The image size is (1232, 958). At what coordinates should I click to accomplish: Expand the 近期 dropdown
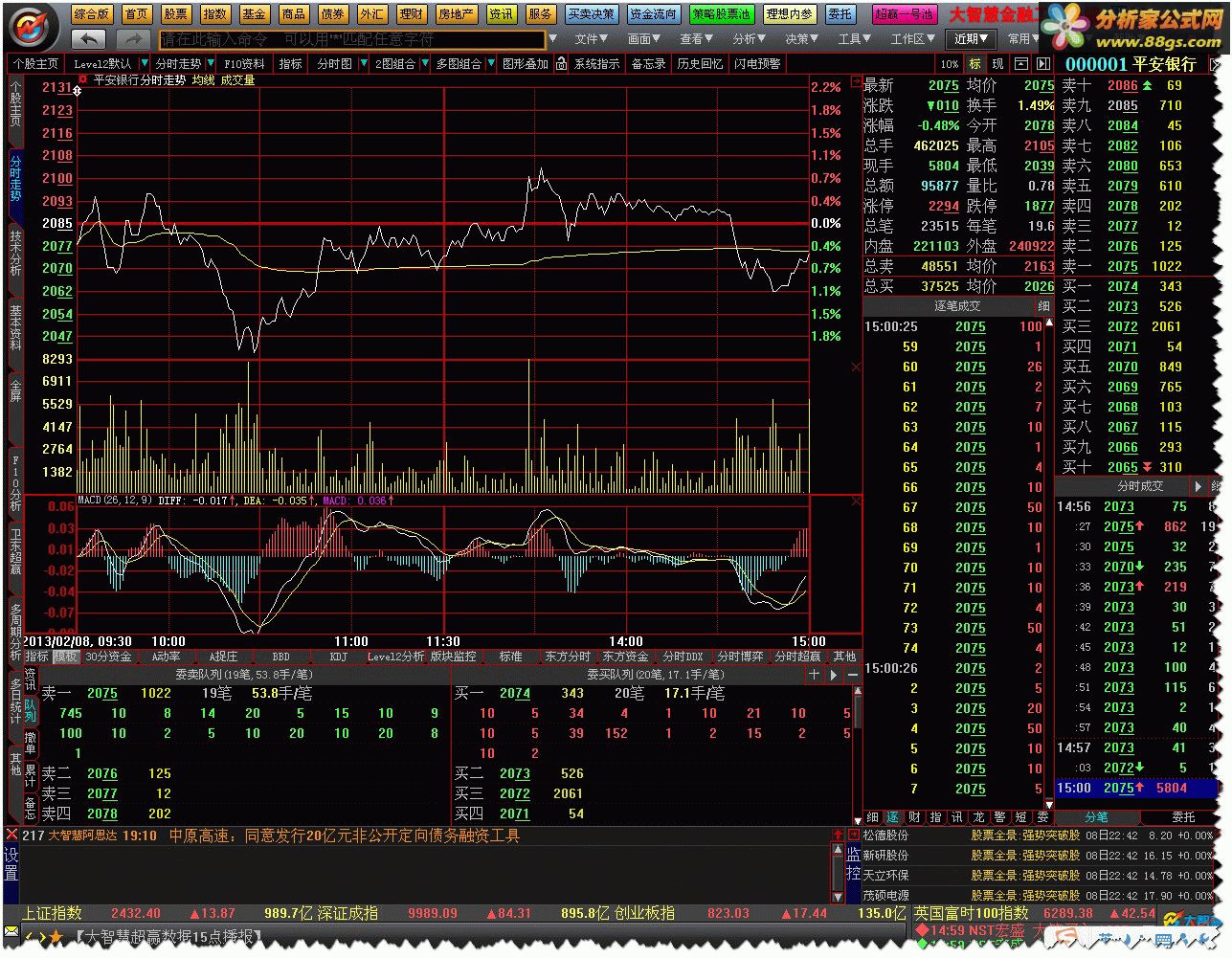(973, 39)
